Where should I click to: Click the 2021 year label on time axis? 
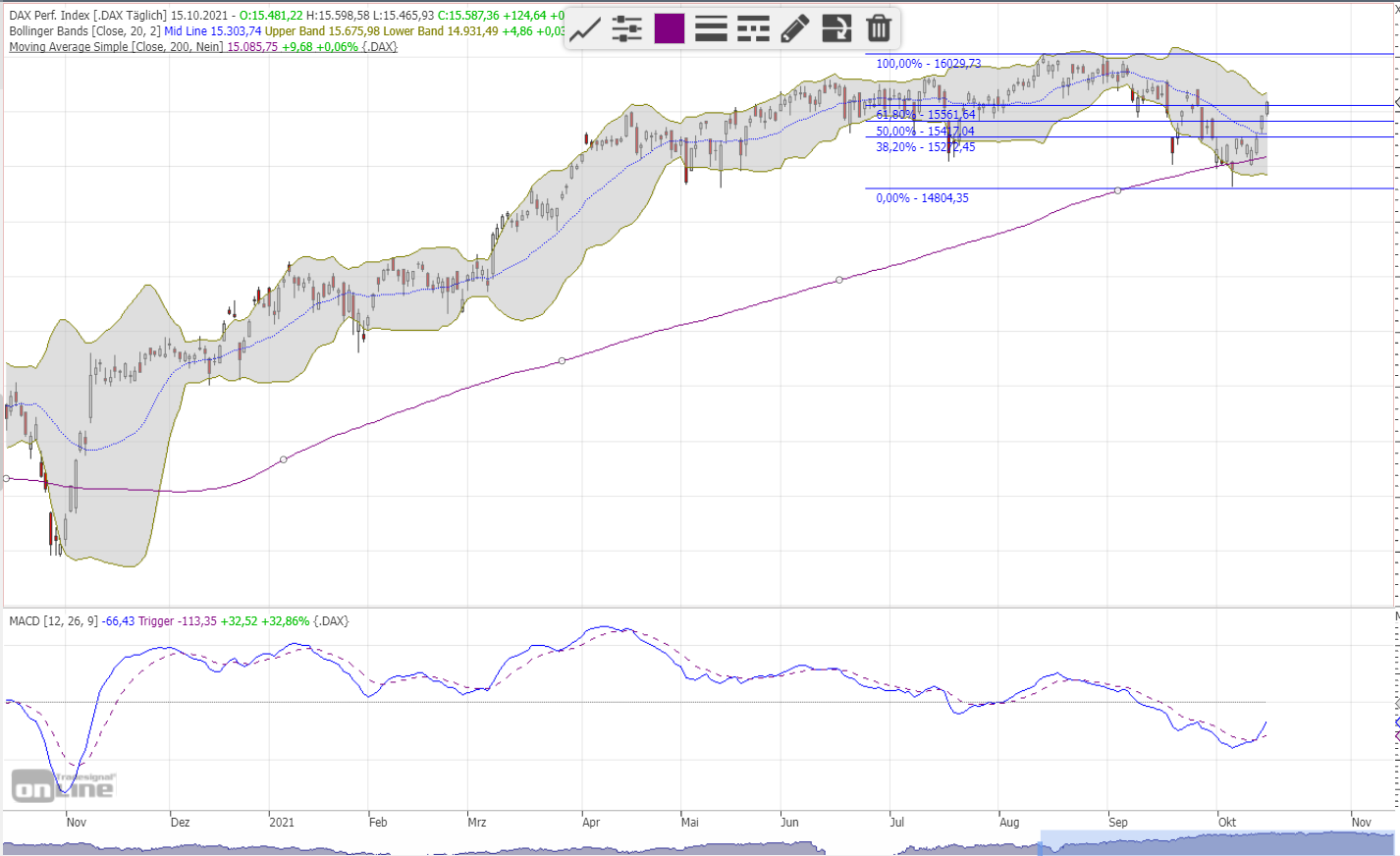click(x=281, y=823)
